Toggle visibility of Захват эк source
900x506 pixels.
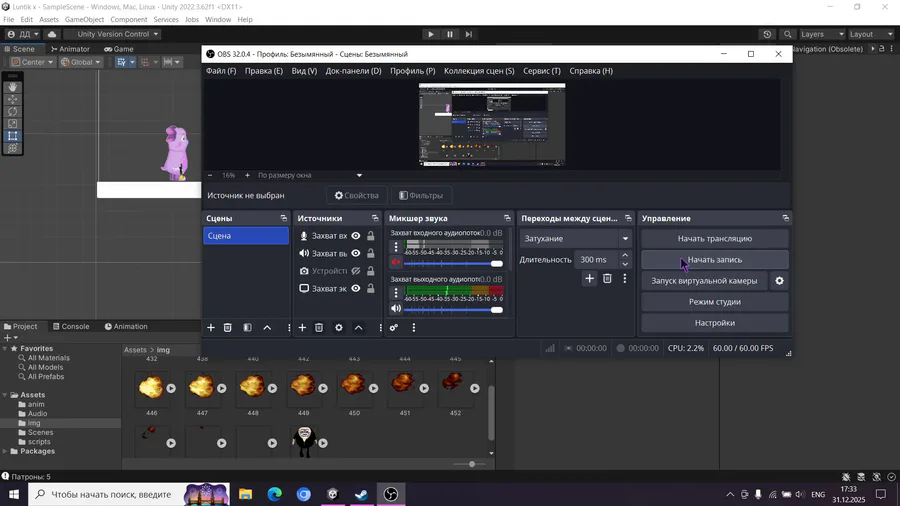point(356,289)
